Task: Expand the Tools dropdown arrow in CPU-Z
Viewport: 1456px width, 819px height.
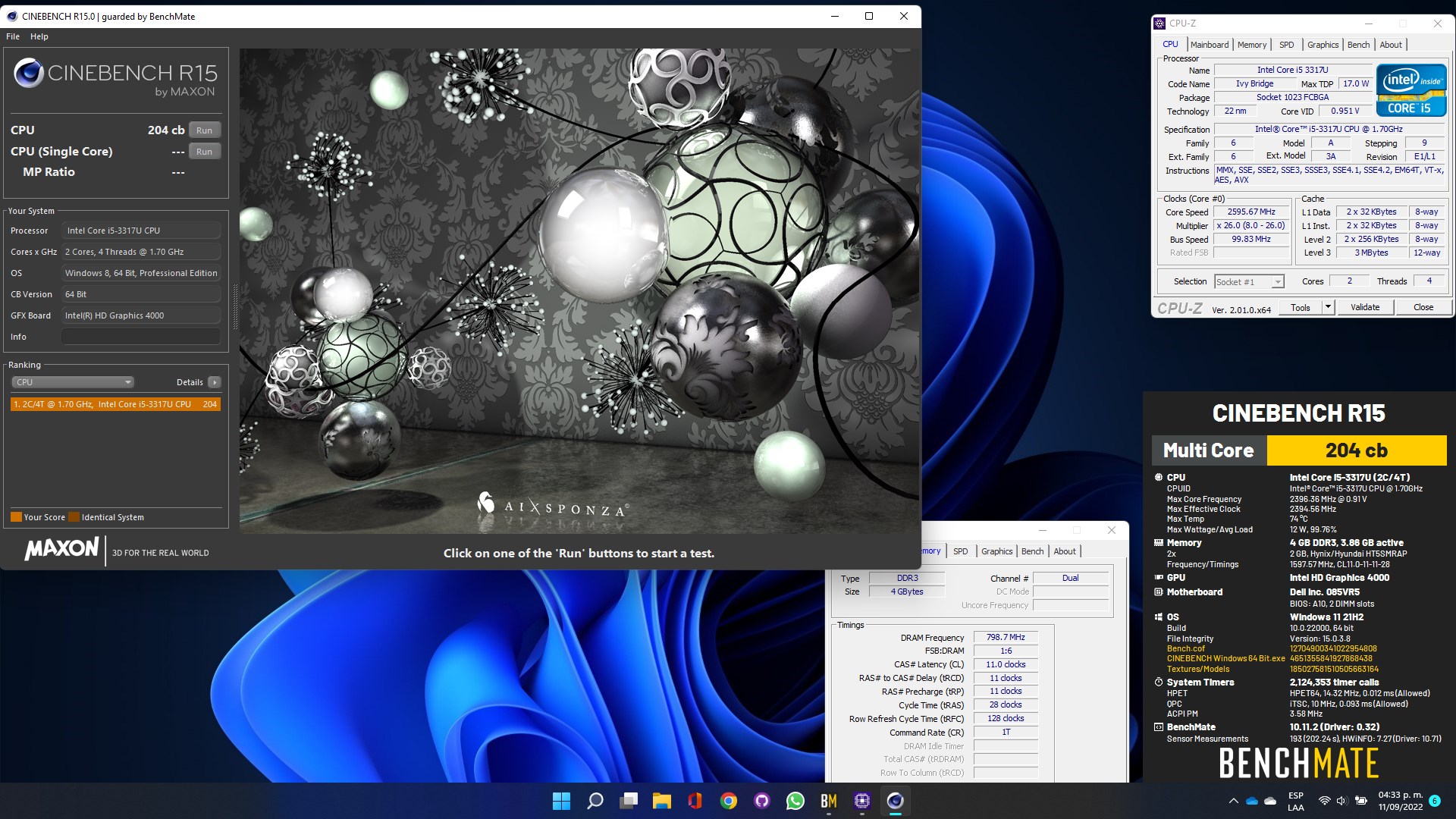Action: pyautogui.click(x=1328, y=307)
